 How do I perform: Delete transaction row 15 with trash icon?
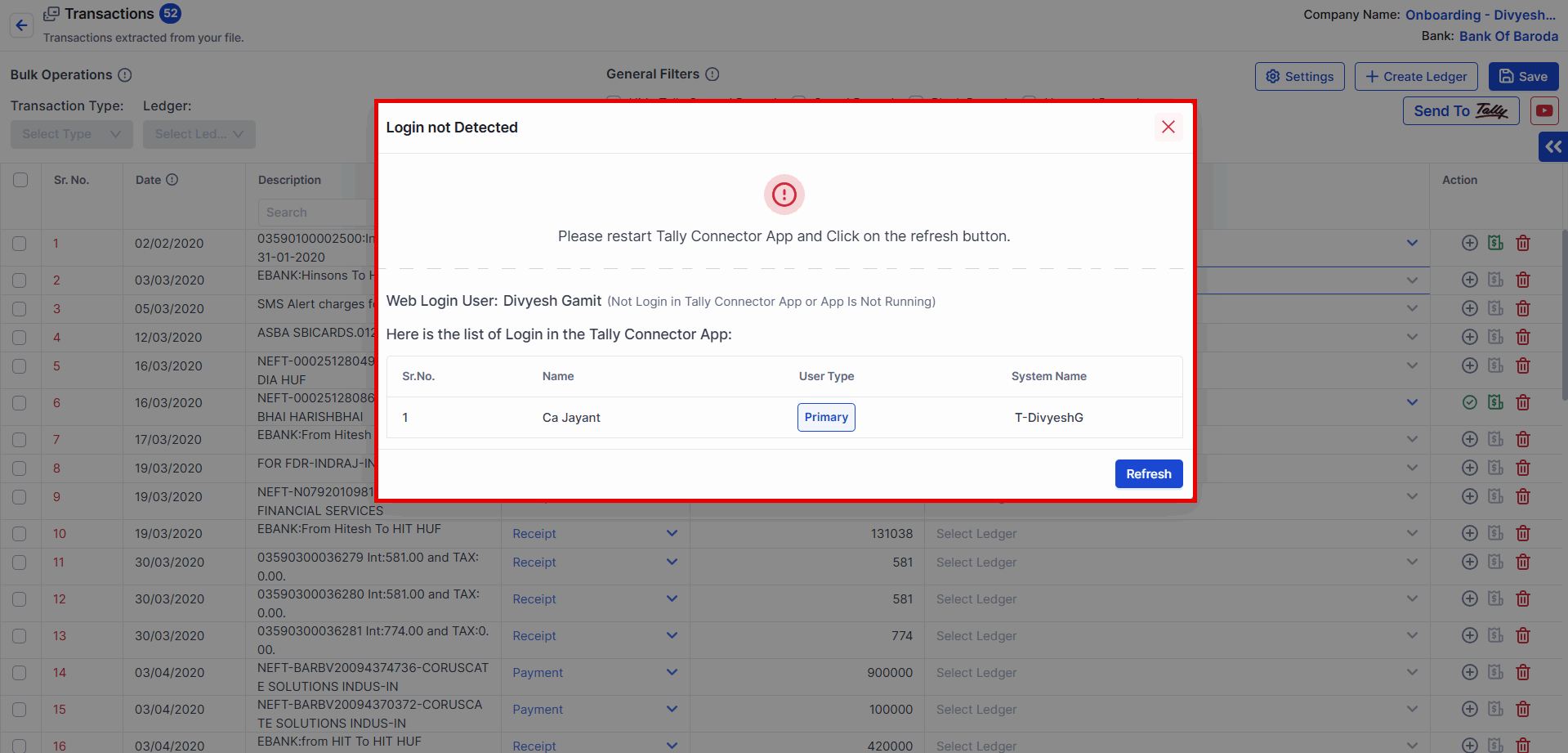click(x=1523, y=709)
